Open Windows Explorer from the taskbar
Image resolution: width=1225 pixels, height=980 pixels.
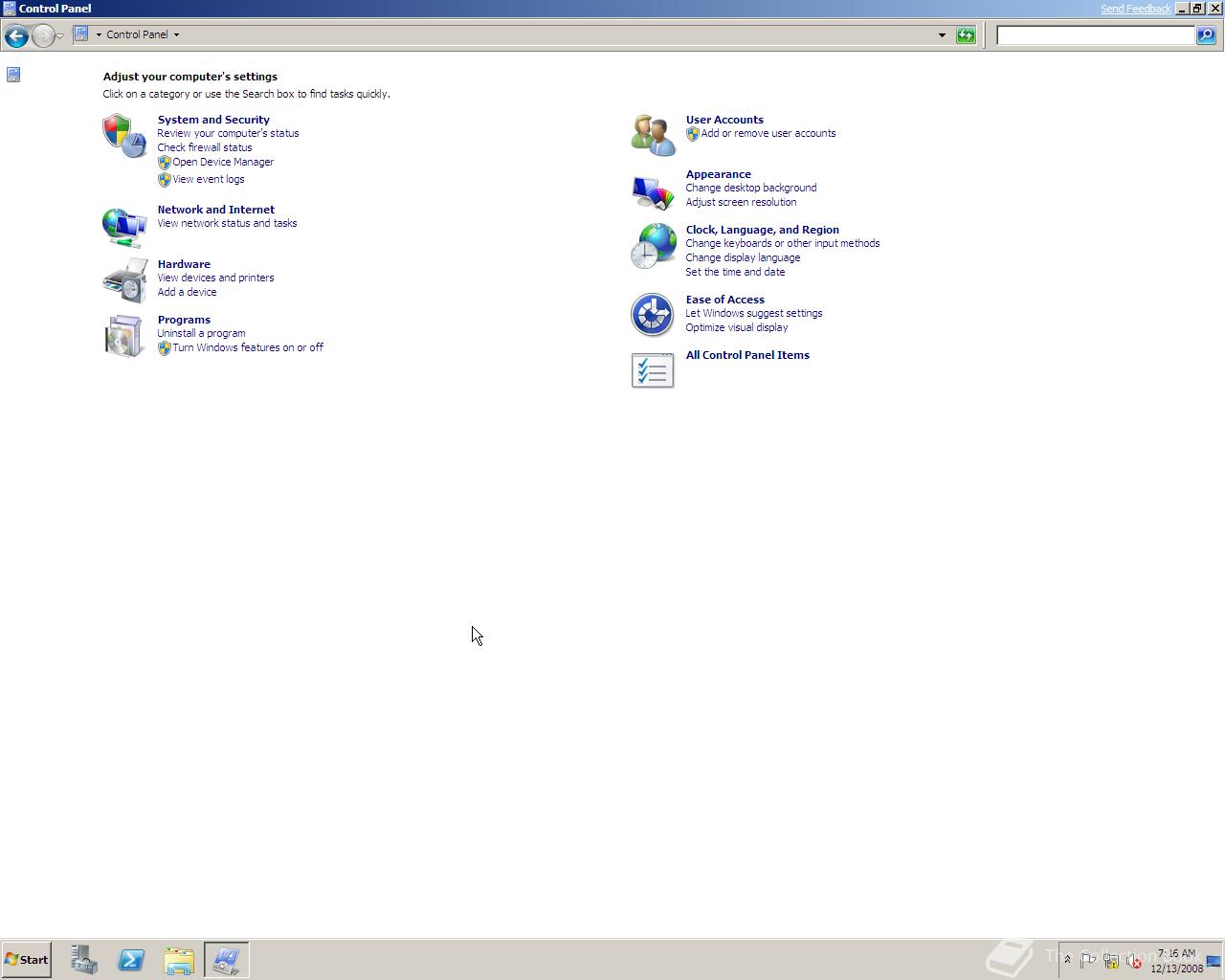tap(179, 960)
